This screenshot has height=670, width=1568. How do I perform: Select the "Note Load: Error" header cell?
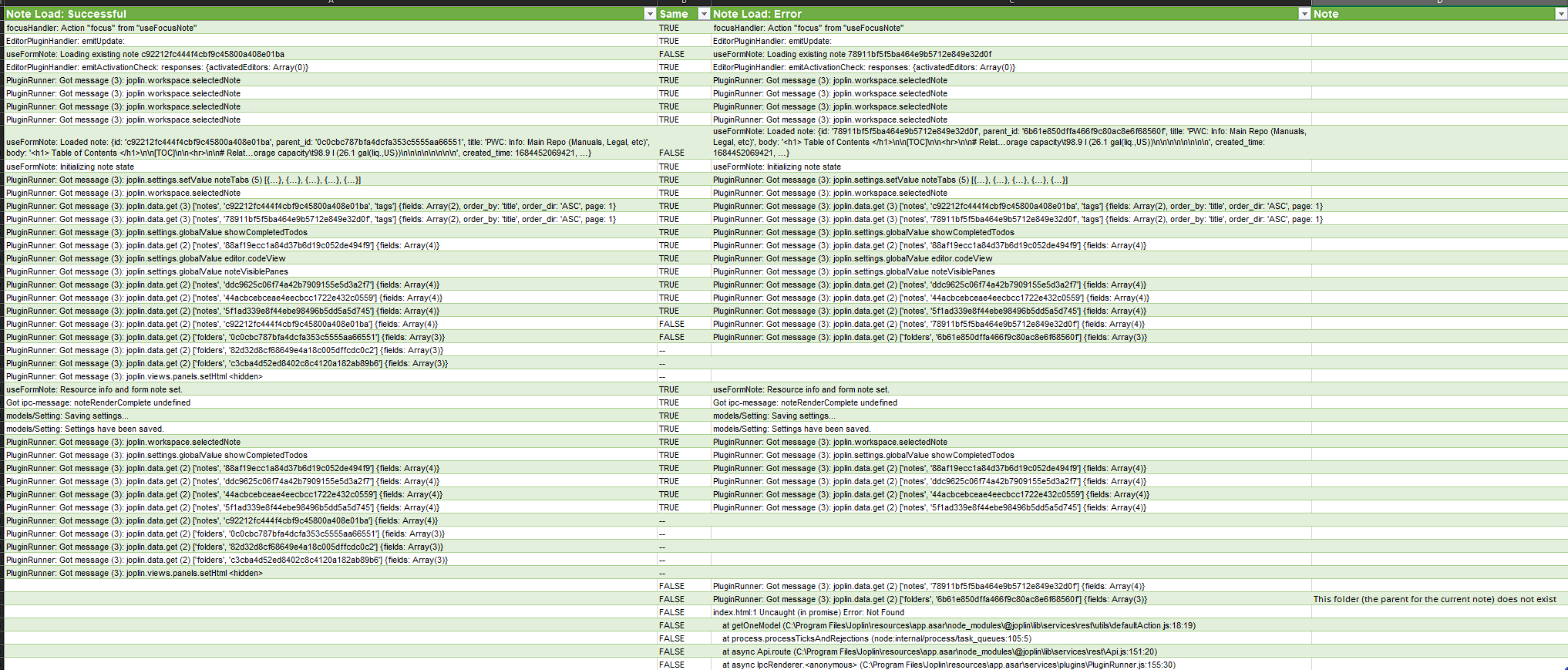1011,14
